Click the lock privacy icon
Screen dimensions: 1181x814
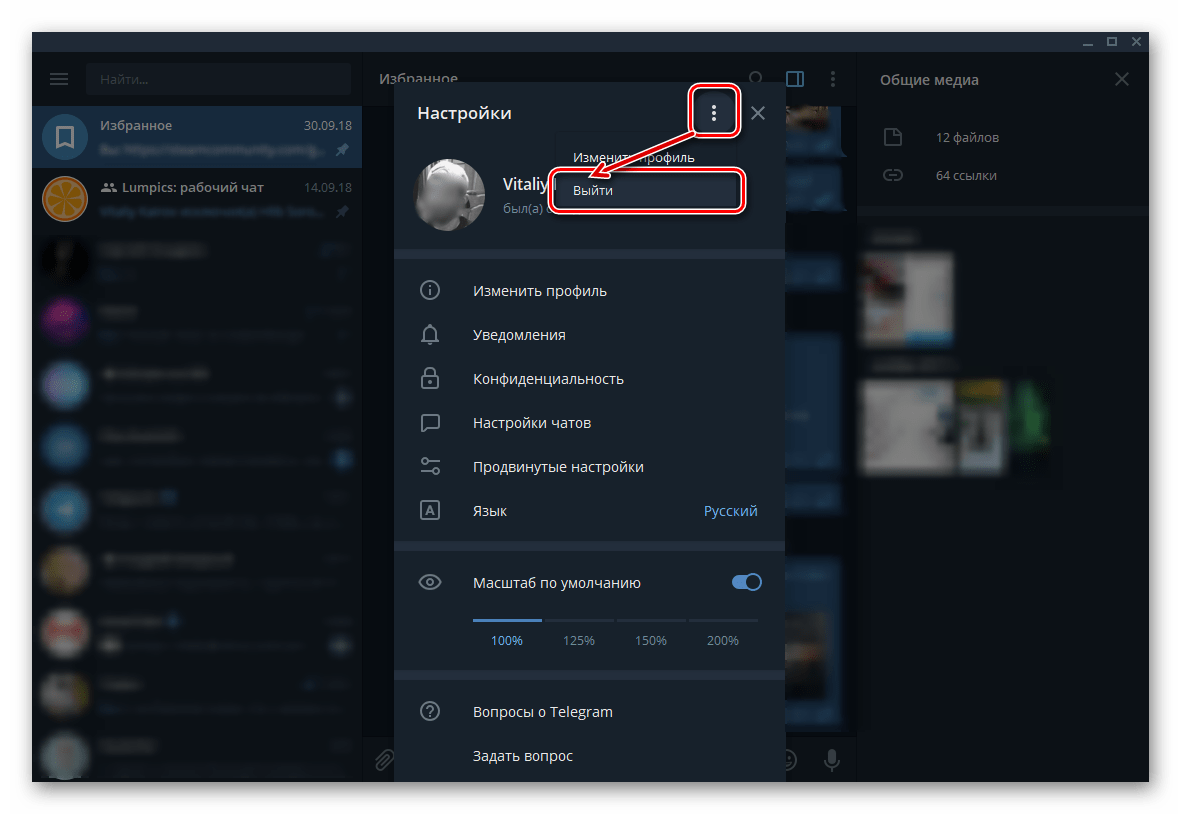coord(430,378)
